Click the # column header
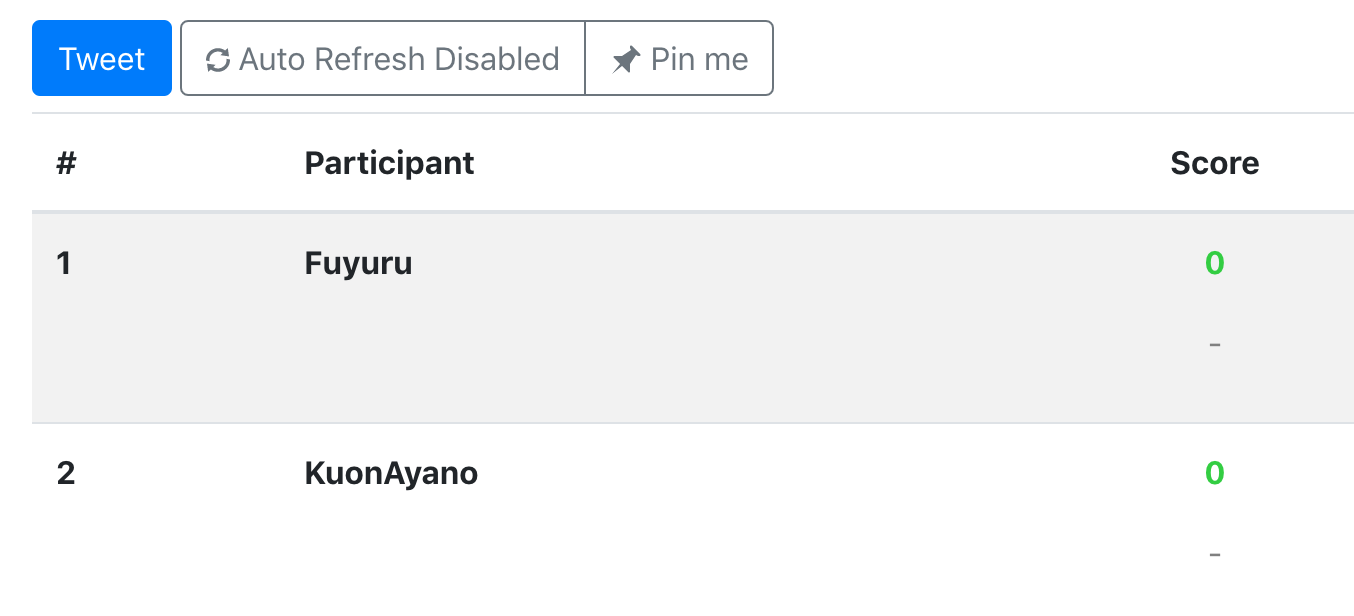 coord(66,162)
